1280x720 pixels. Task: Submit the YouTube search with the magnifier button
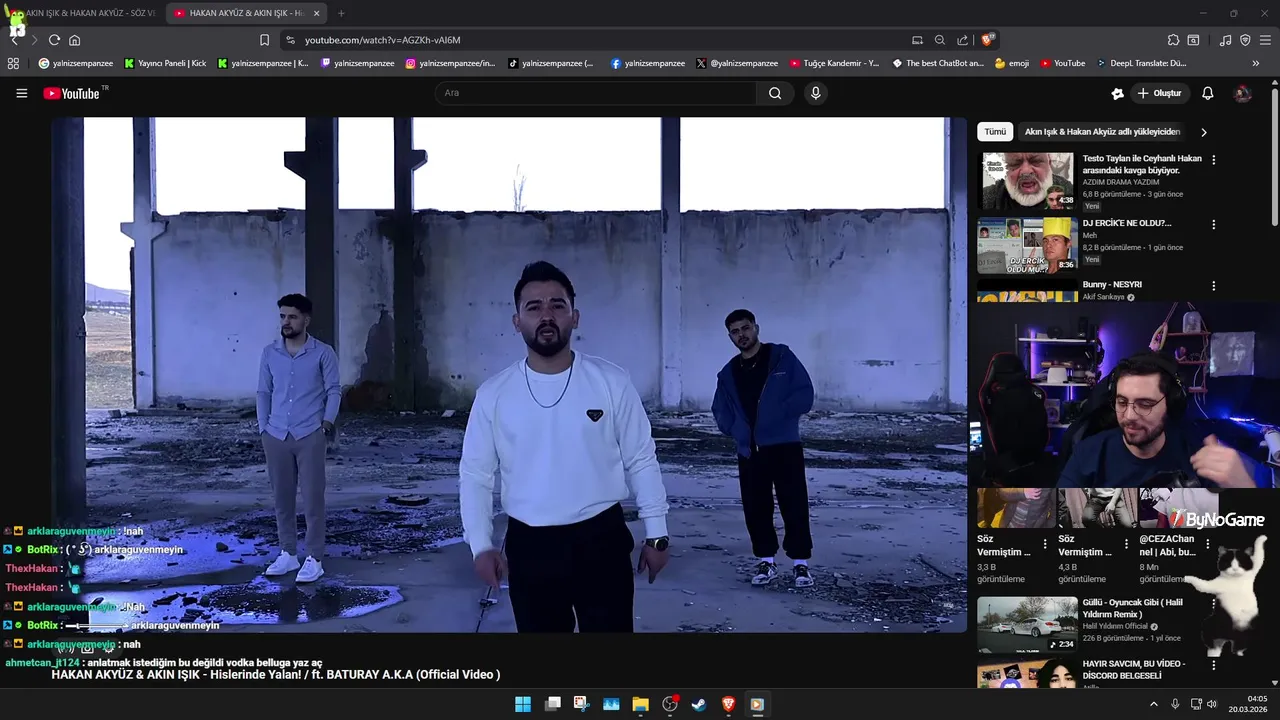point(775,93)
